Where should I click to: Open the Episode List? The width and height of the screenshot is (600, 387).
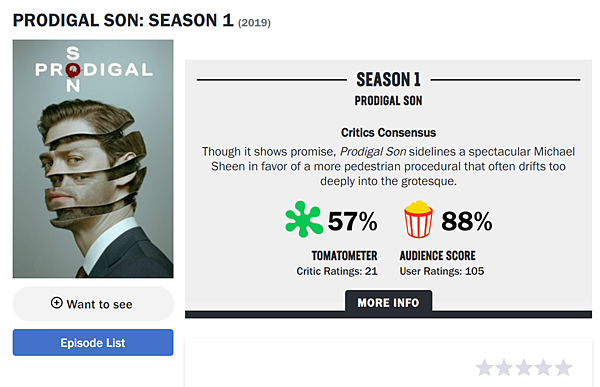point(93,343)
